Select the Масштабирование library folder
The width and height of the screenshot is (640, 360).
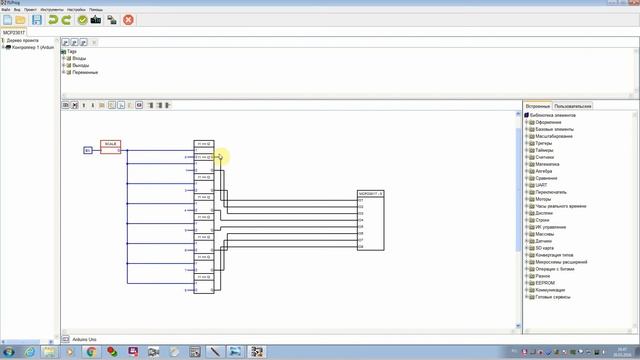(x=554, y=136)
